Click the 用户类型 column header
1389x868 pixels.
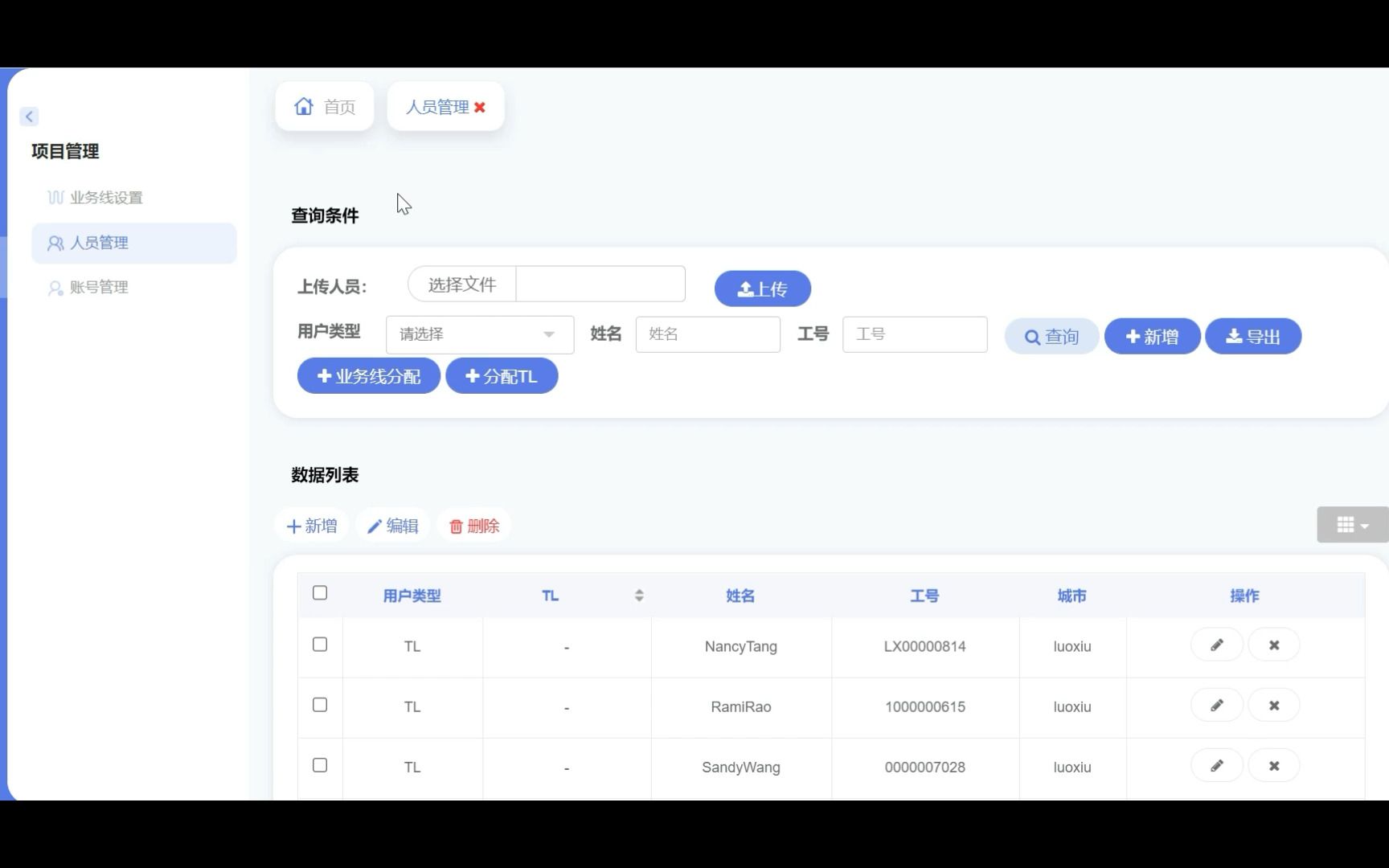point(412,596)
